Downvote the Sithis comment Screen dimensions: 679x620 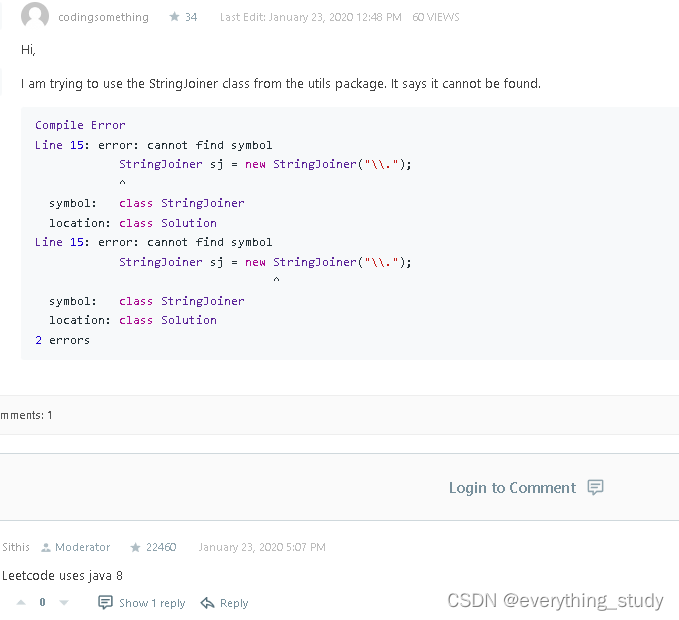(64, 602)
